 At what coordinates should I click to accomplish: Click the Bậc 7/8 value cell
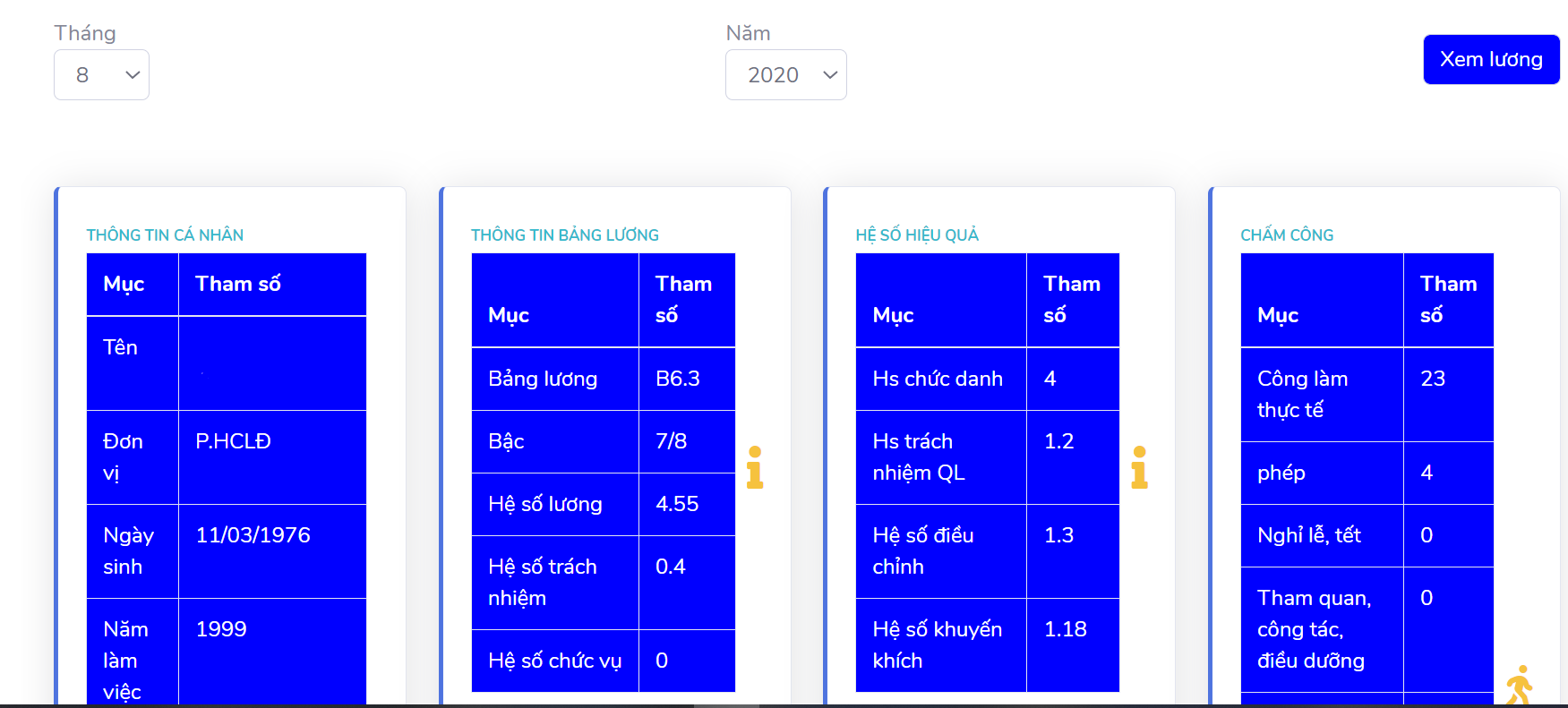pos(687,441)
